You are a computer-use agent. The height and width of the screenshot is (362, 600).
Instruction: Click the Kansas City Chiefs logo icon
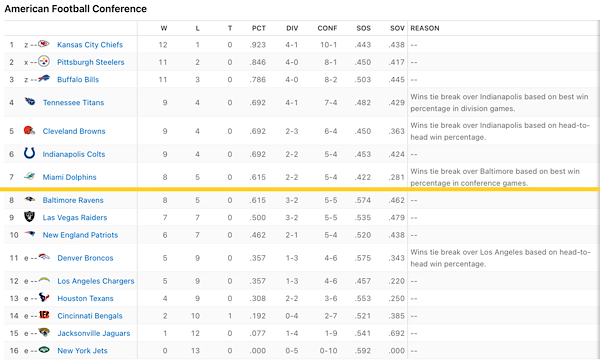click(x=44, y=44)
